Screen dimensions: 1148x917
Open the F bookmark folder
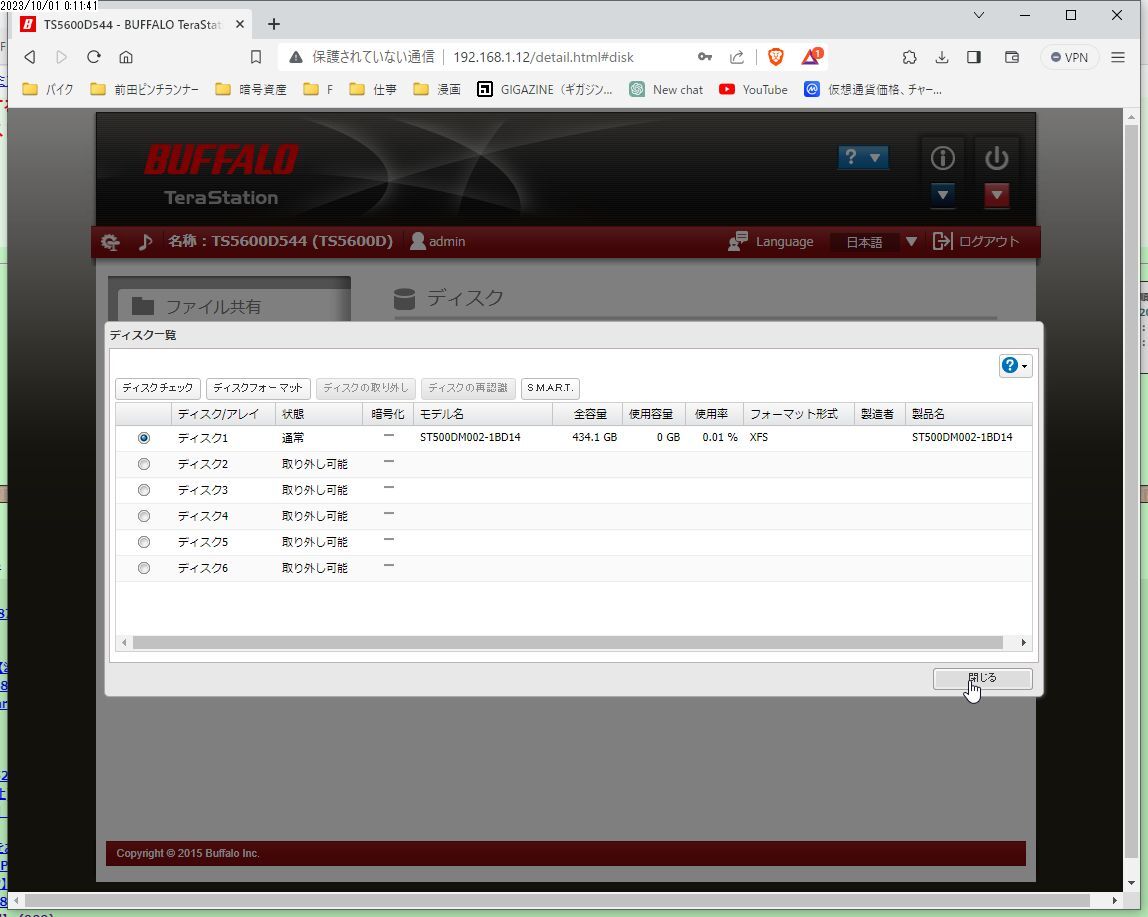[x=318, y=89]
